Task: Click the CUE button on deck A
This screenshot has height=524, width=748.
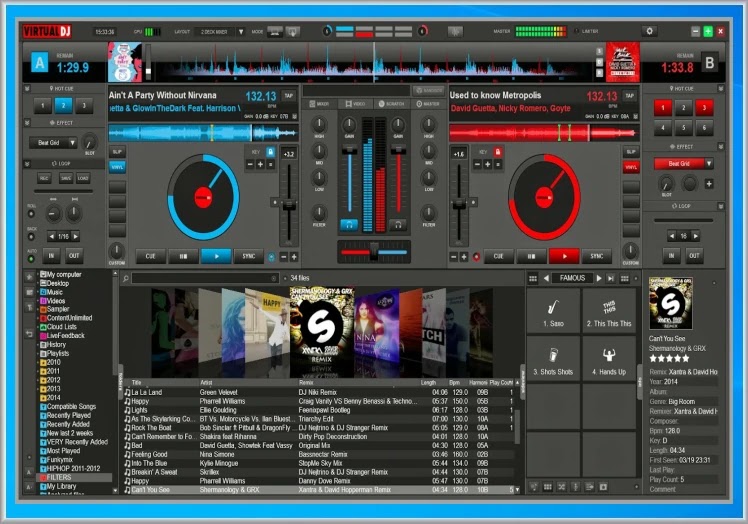Action: pyautogui.click(x=150, y=256)
